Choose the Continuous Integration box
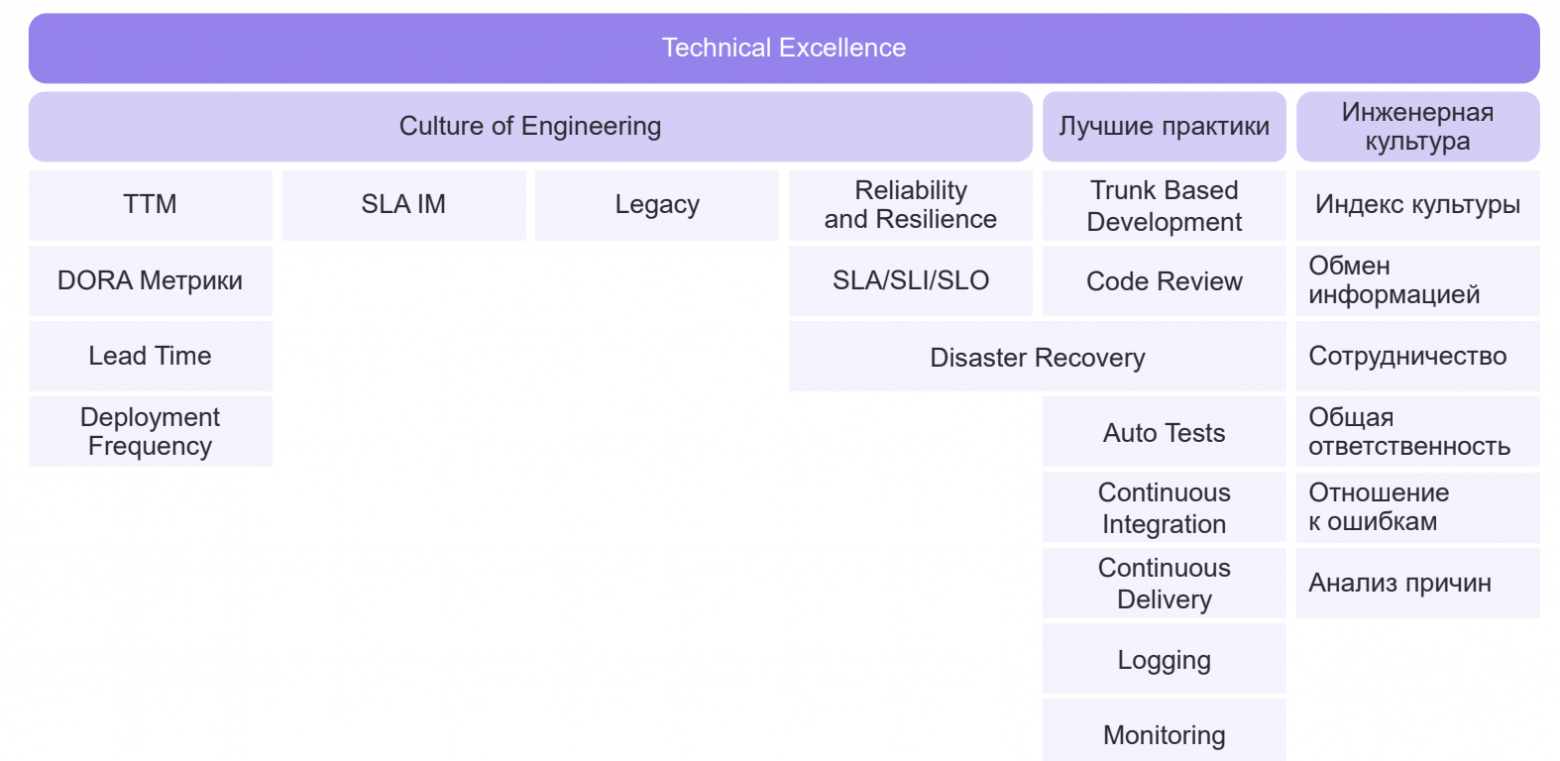Viewport: 1560px width, 761px height. tap(1164, 508)
